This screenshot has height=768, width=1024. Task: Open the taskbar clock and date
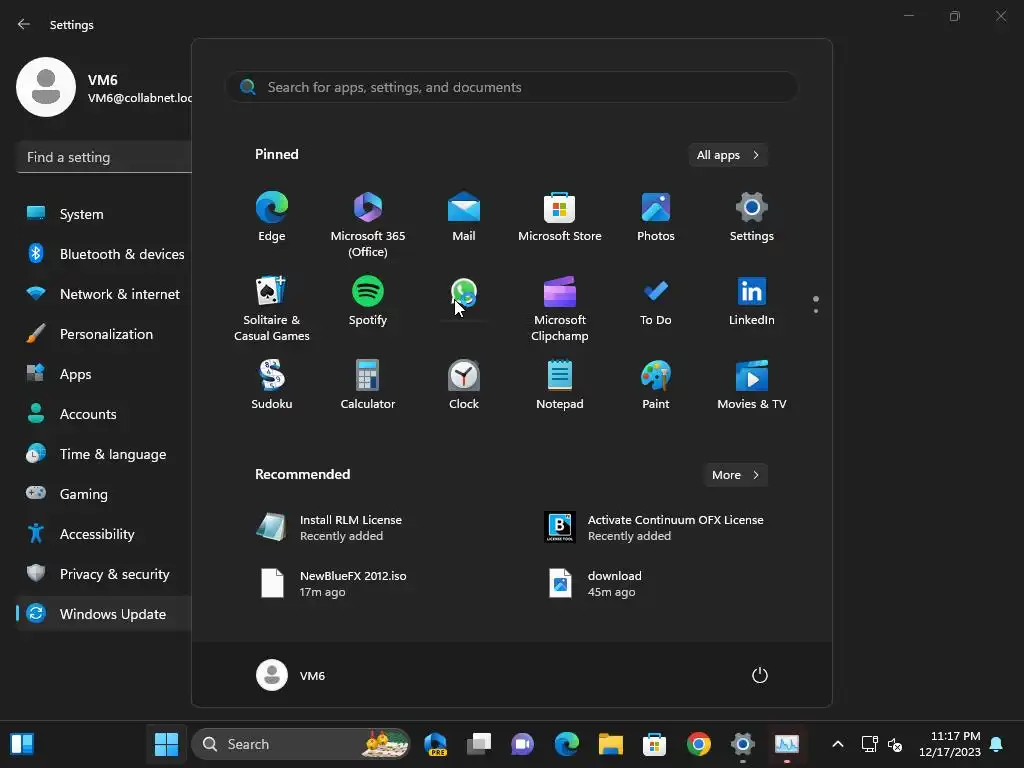coord(950,744)
